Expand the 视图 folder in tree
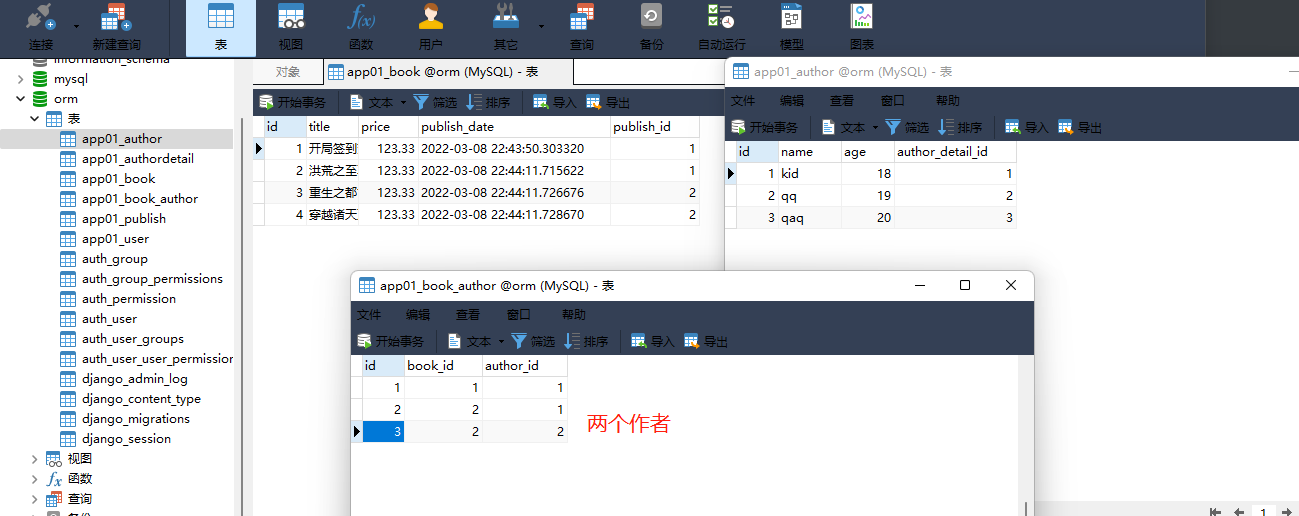The image size is (1299, 516). (34, 459)
